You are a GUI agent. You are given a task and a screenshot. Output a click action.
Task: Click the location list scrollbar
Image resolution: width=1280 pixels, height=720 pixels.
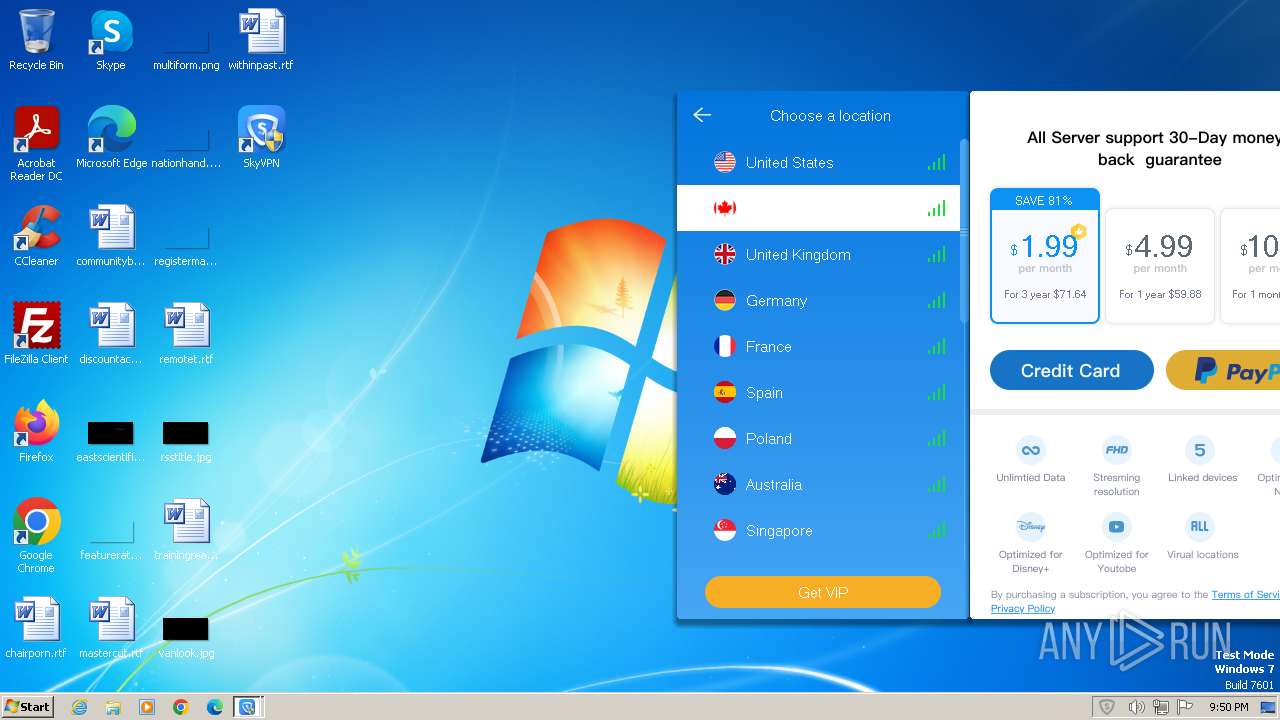[964, 232]
